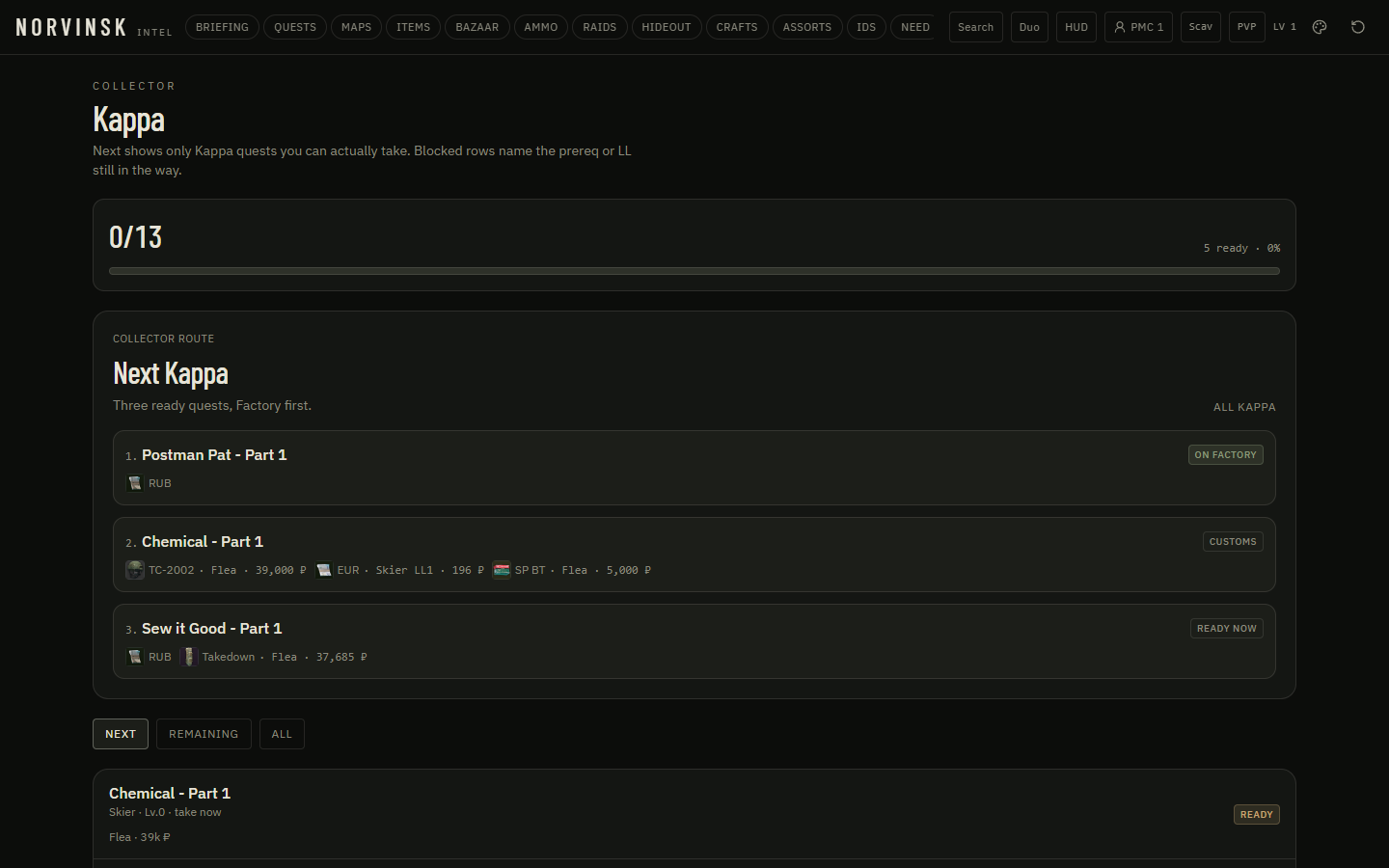Navigate to Items

click(414, 27)
